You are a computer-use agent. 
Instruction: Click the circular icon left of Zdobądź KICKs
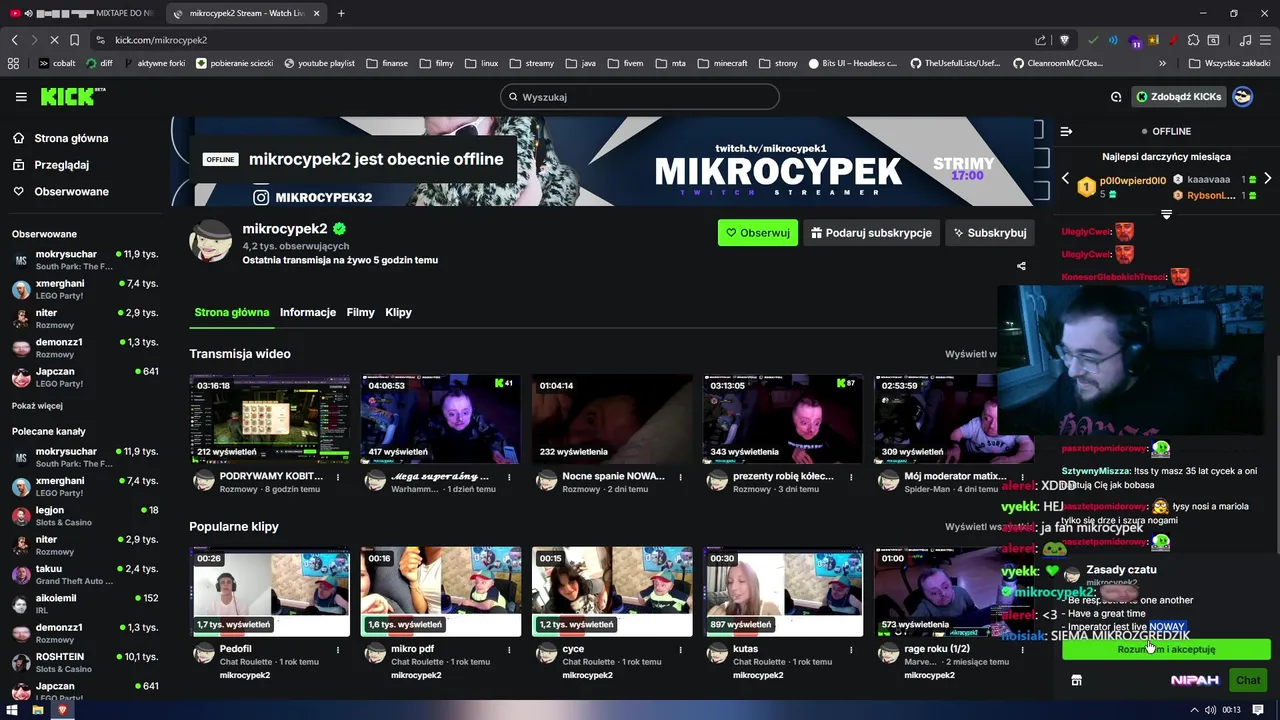(x=1116, y=97)
